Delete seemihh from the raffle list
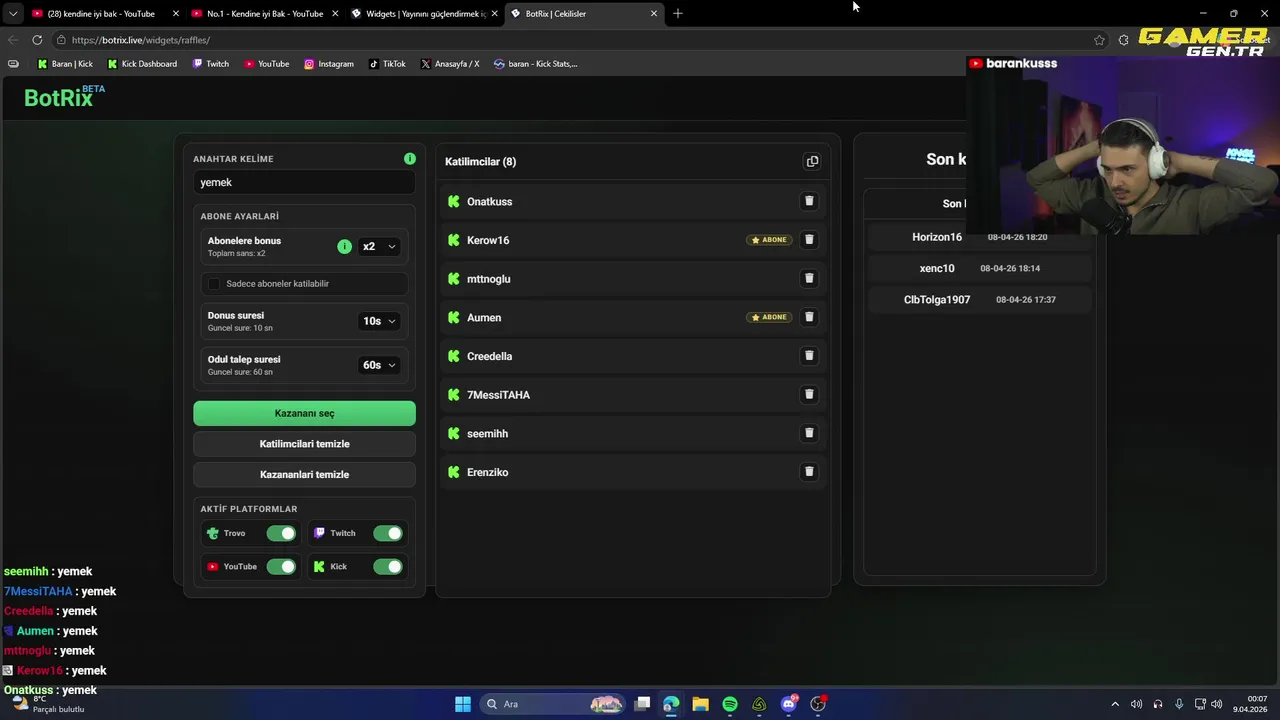Screen dimensions: 1280x720 tap(809, 433)
